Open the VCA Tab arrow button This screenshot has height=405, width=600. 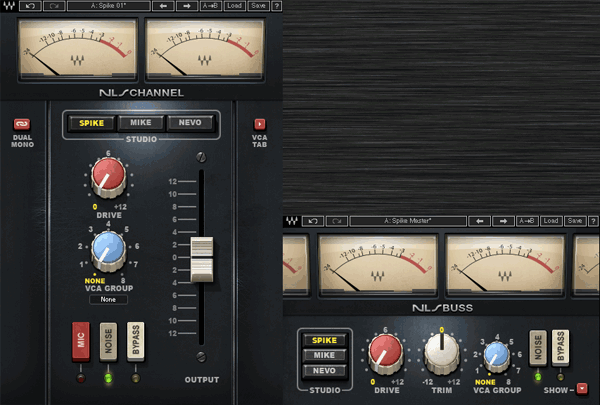259,124
